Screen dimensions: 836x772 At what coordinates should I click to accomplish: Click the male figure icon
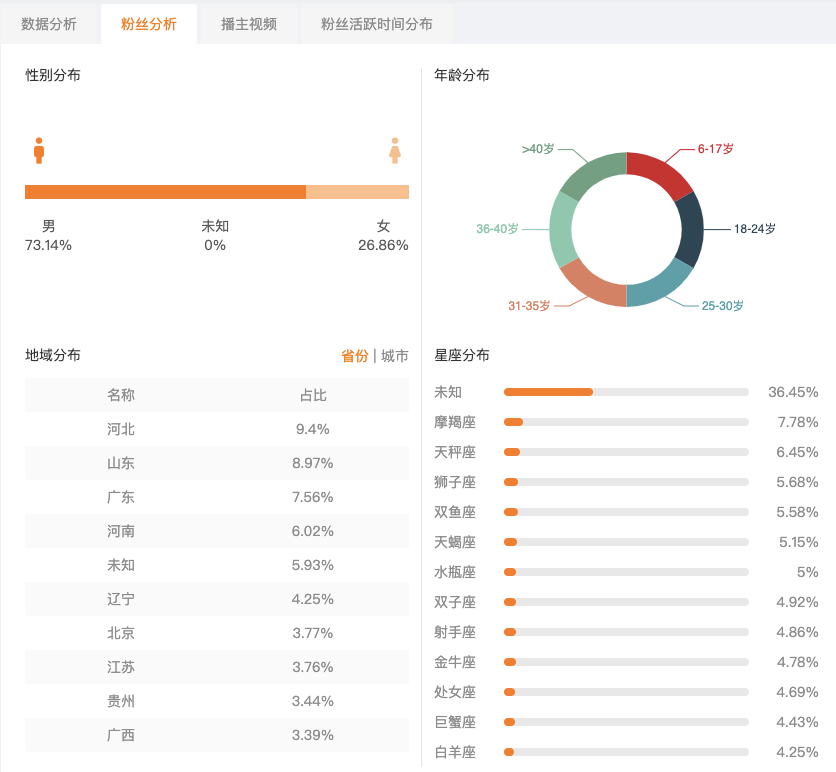click(x=39, y=151)
